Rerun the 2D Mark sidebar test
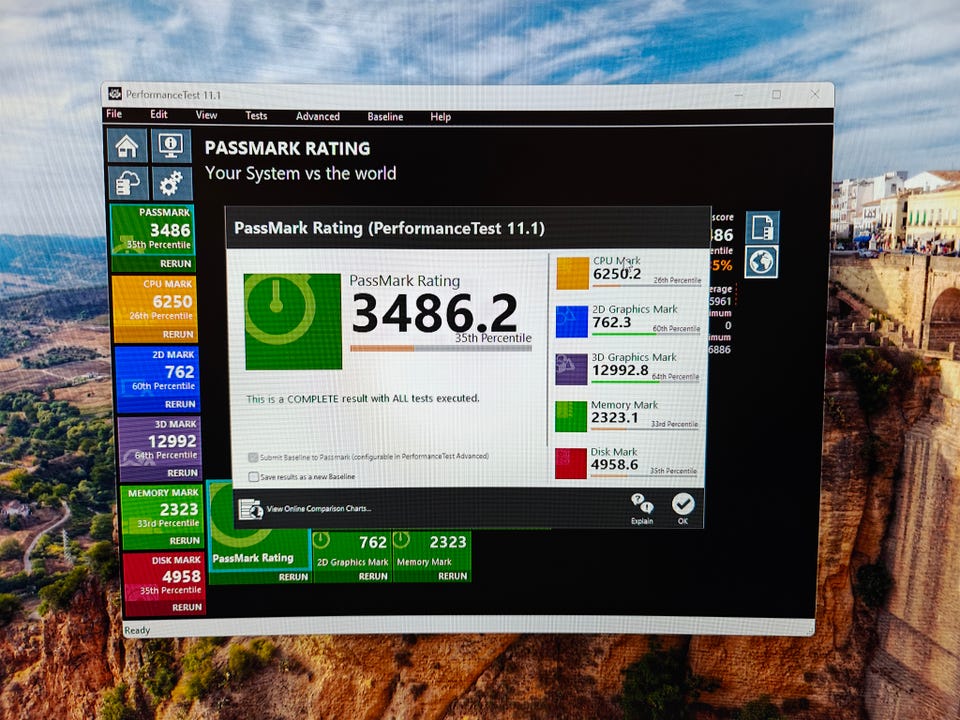The image size is (960, 720). (x=180, y=404)
